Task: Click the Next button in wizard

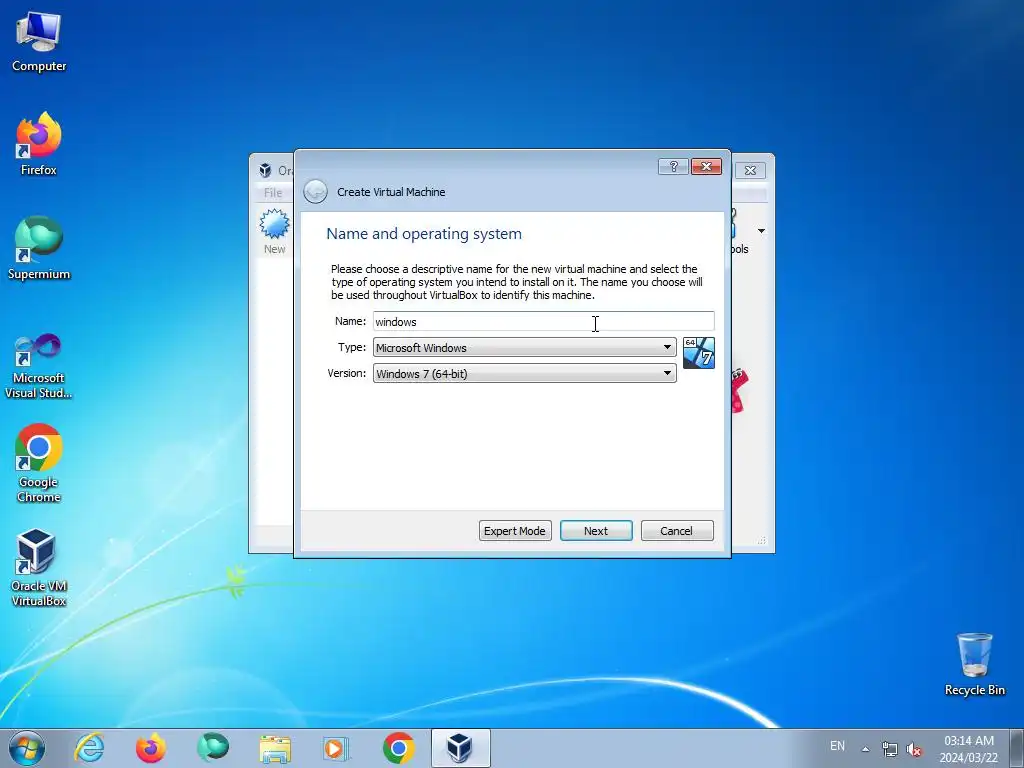Action: coord(596,531)
